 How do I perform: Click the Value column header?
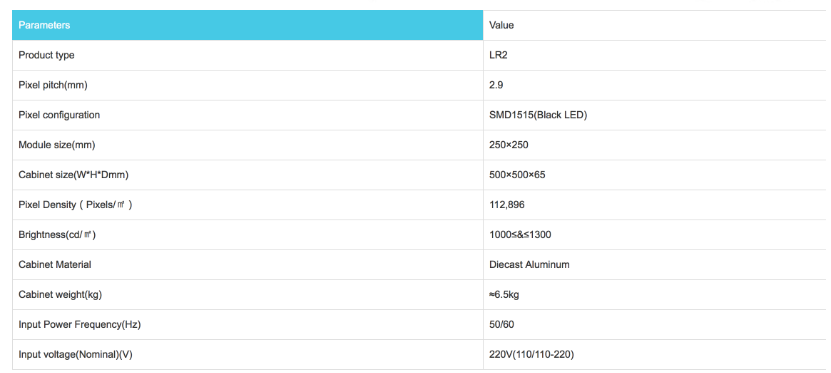click(x=501, y=25)
